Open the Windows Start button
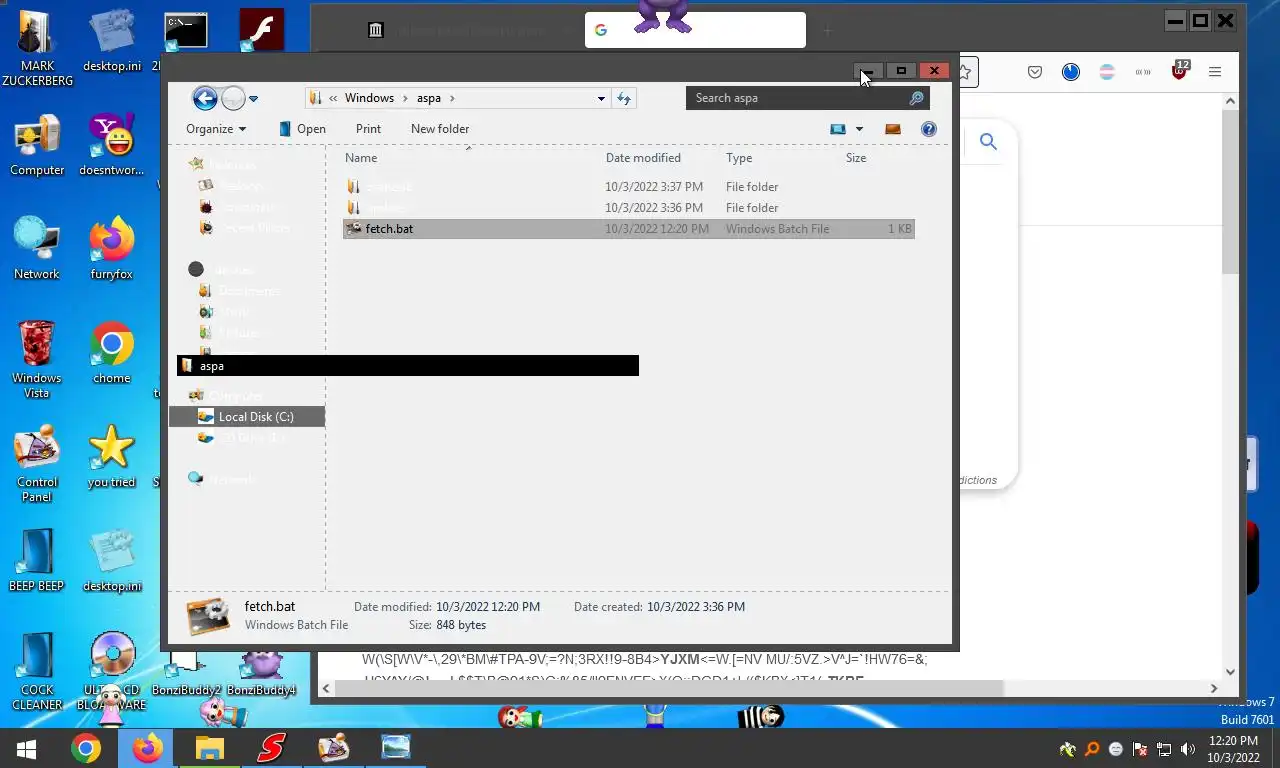 click(x=26, y=748)
